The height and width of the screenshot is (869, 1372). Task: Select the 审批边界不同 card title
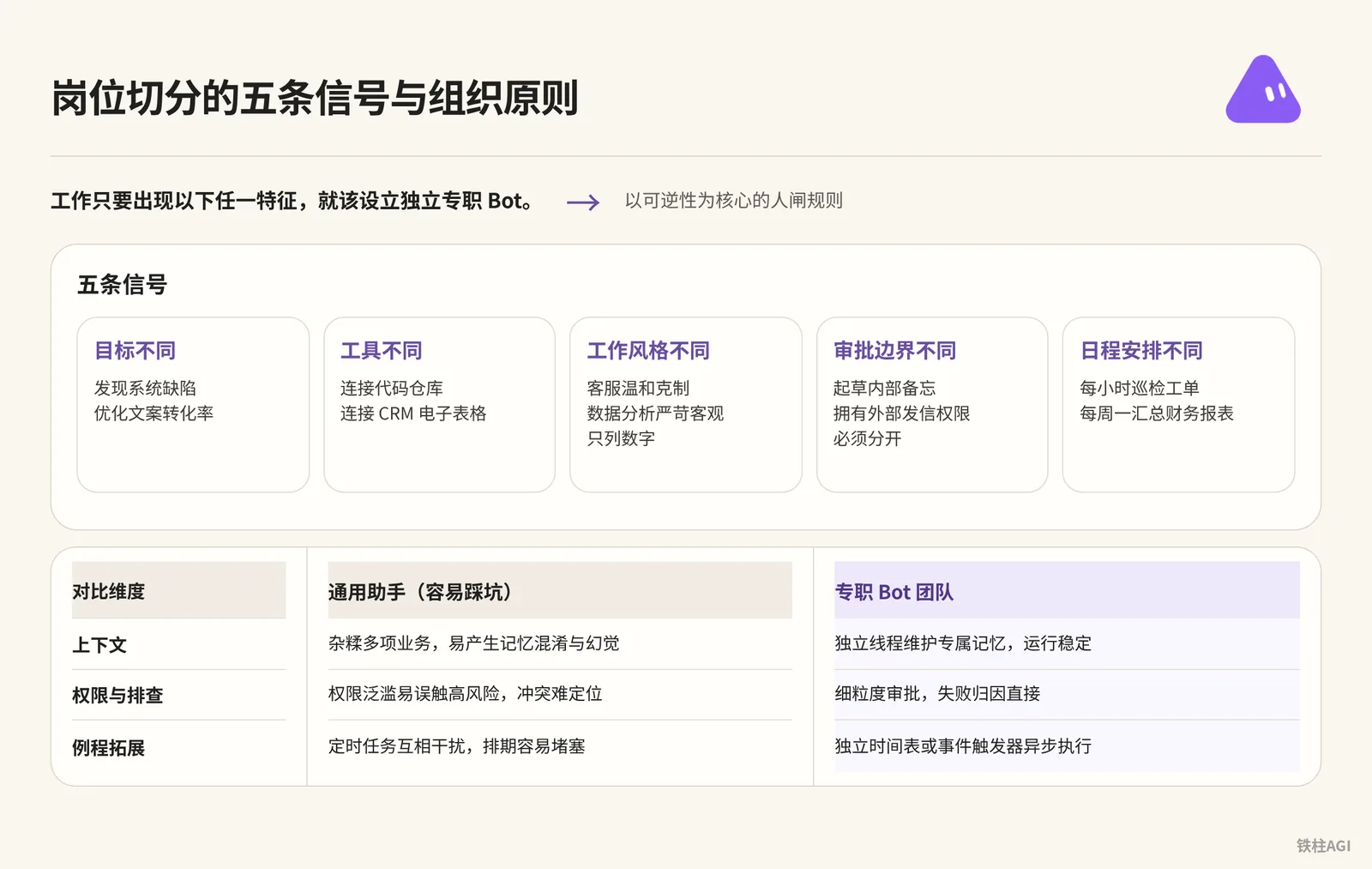tap(895, 351)
